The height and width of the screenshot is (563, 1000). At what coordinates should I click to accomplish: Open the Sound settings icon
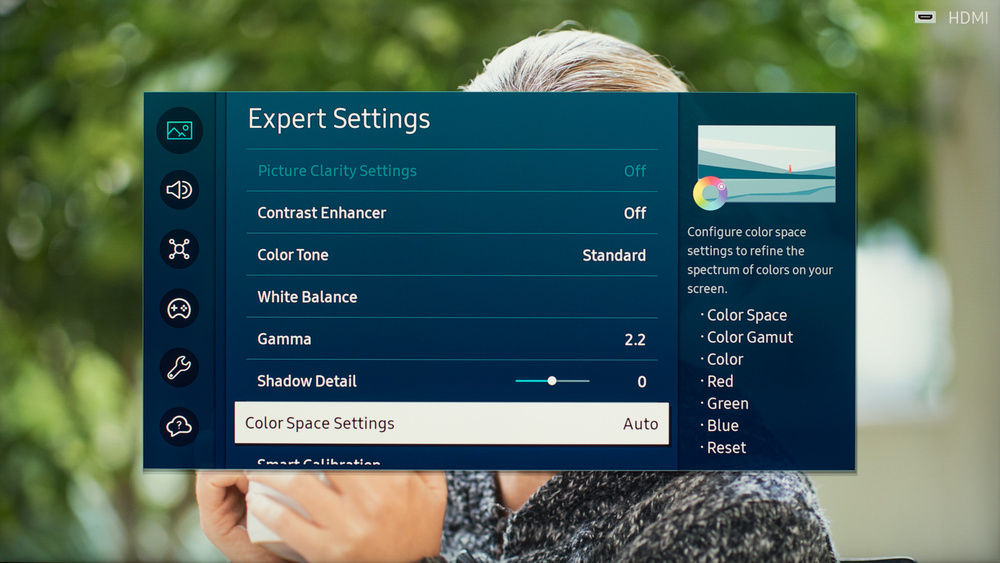tap(179, 190)
